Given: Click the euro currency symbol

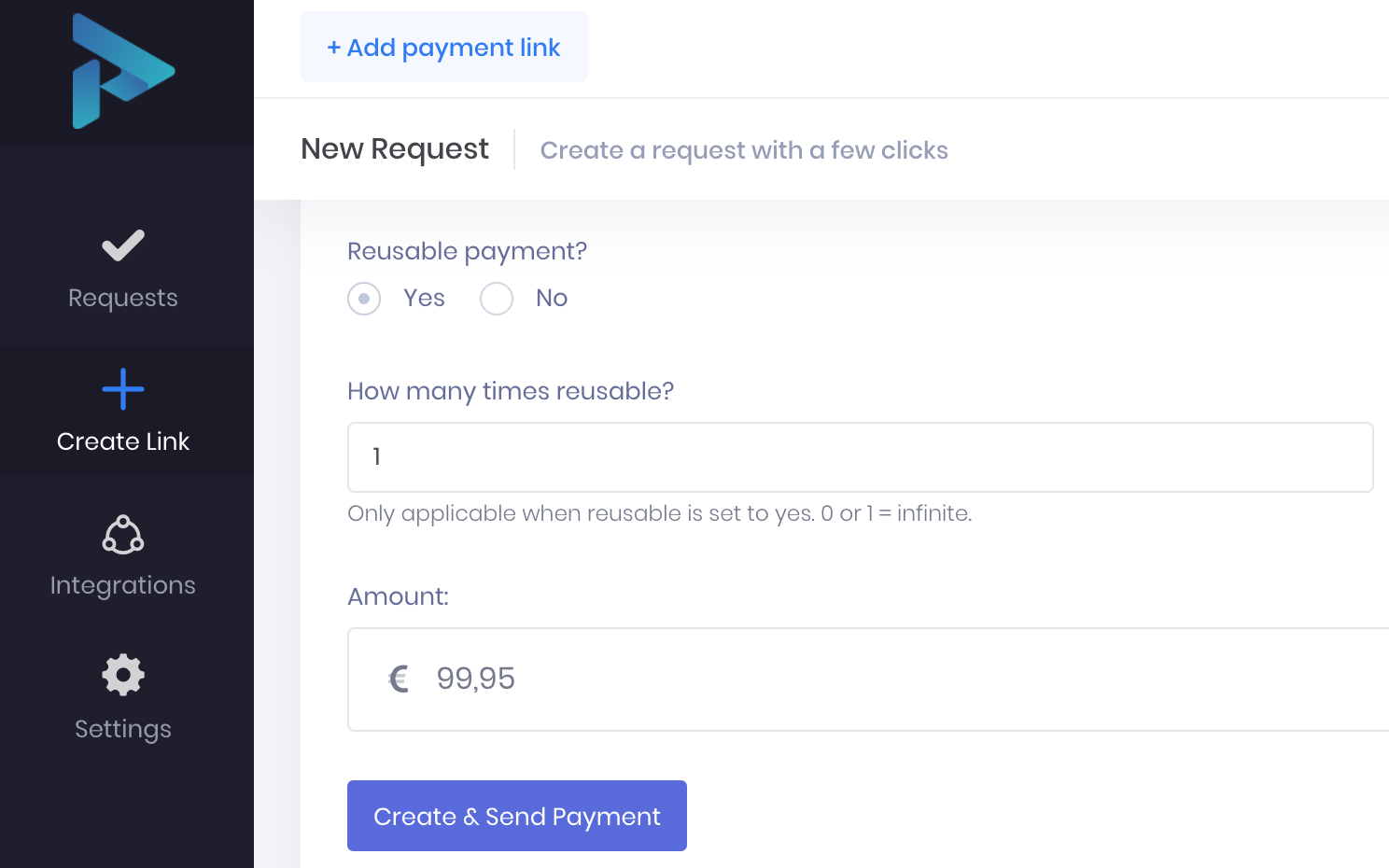Looking at the screenshot, I should [399, 679].
